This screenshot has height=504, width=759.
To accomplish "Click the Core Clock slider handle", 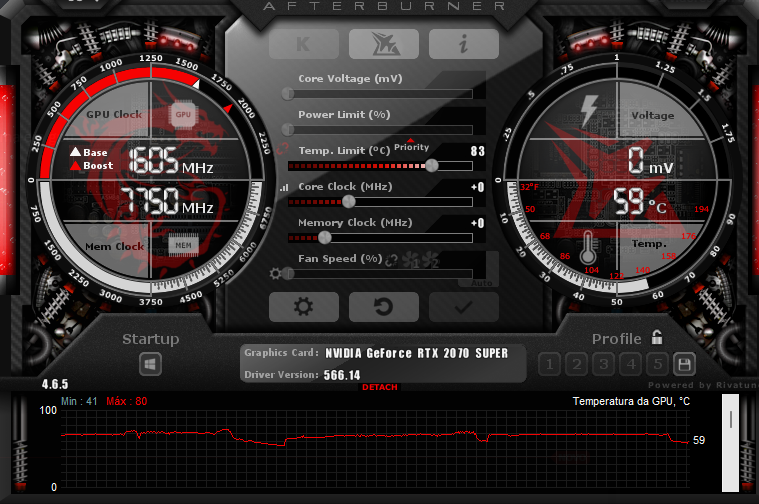I will pos(349,201).
